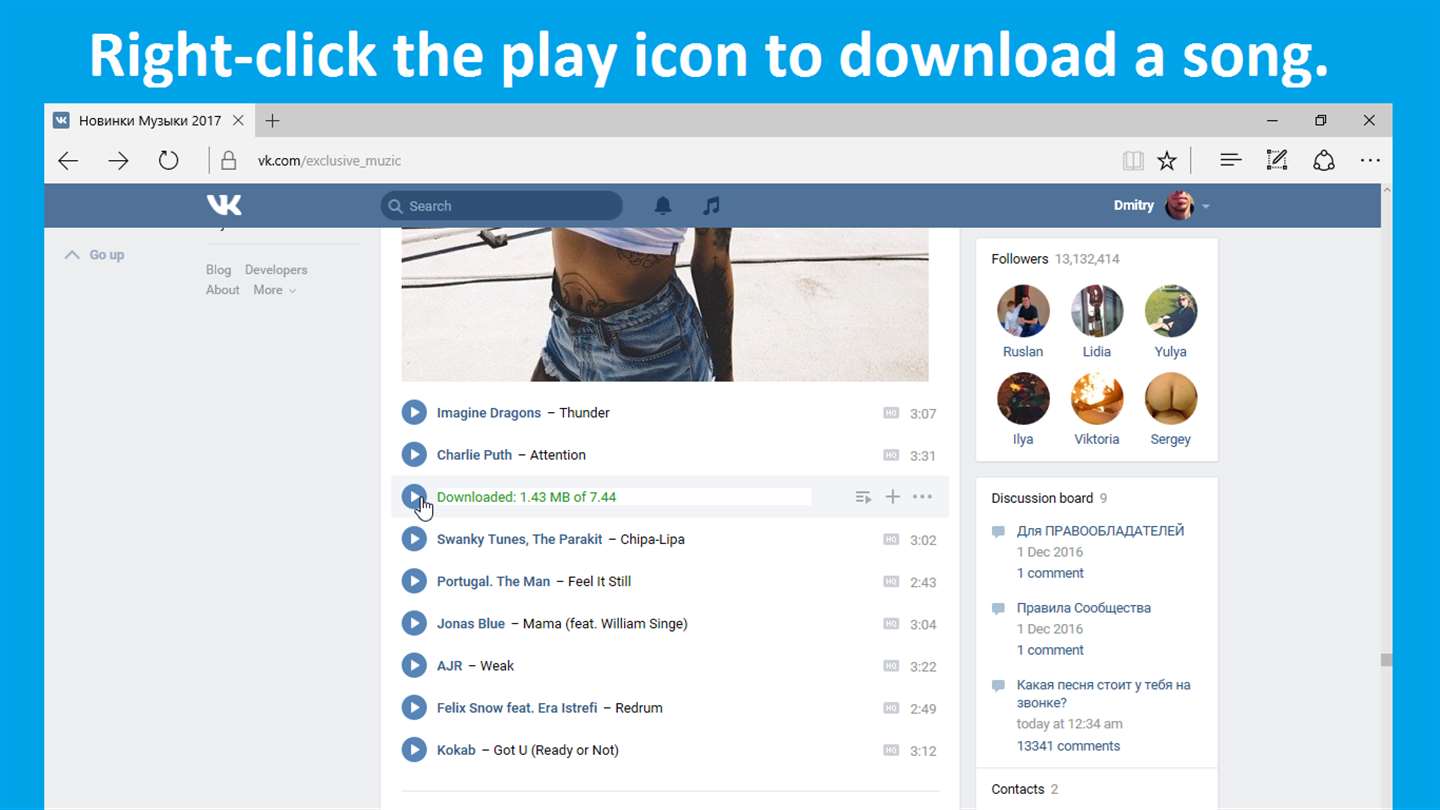
Task: Open VK notifications bell
Action: tap(663, 206)
